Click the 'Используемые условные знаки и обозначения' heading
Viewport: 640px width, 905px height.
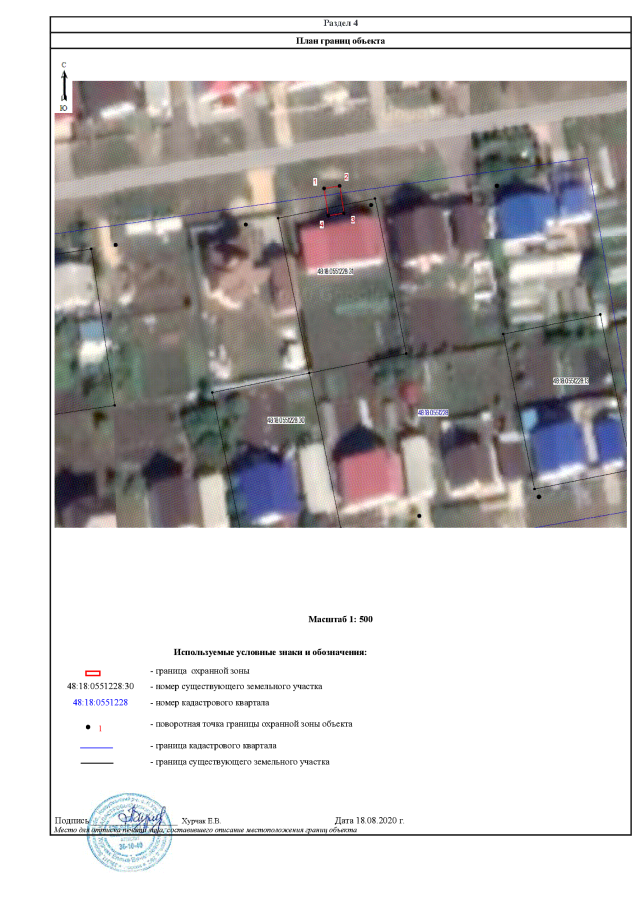coord(270,652)
